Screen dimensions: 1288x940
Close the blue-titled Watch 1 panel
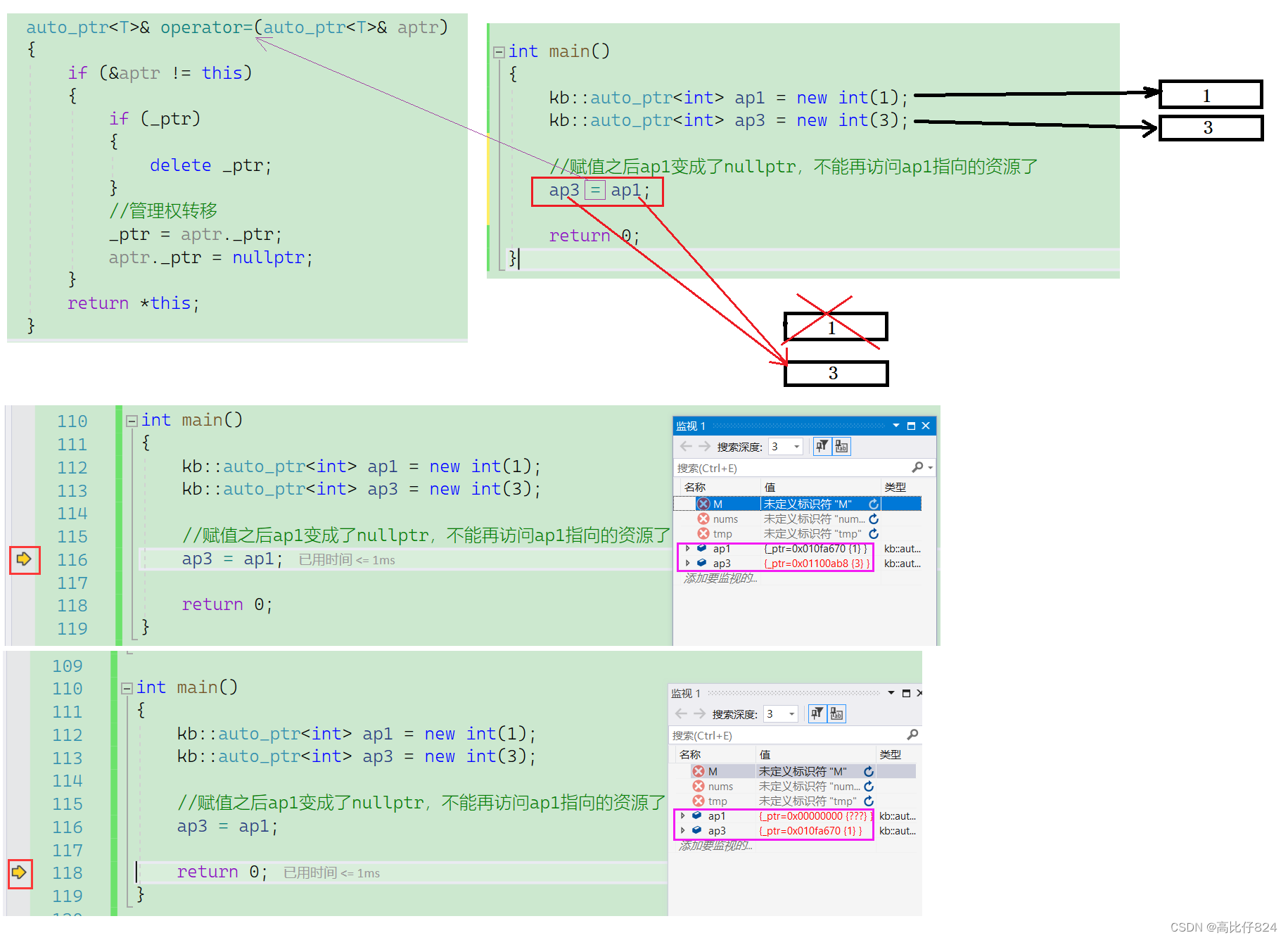[x=926, y=426]
